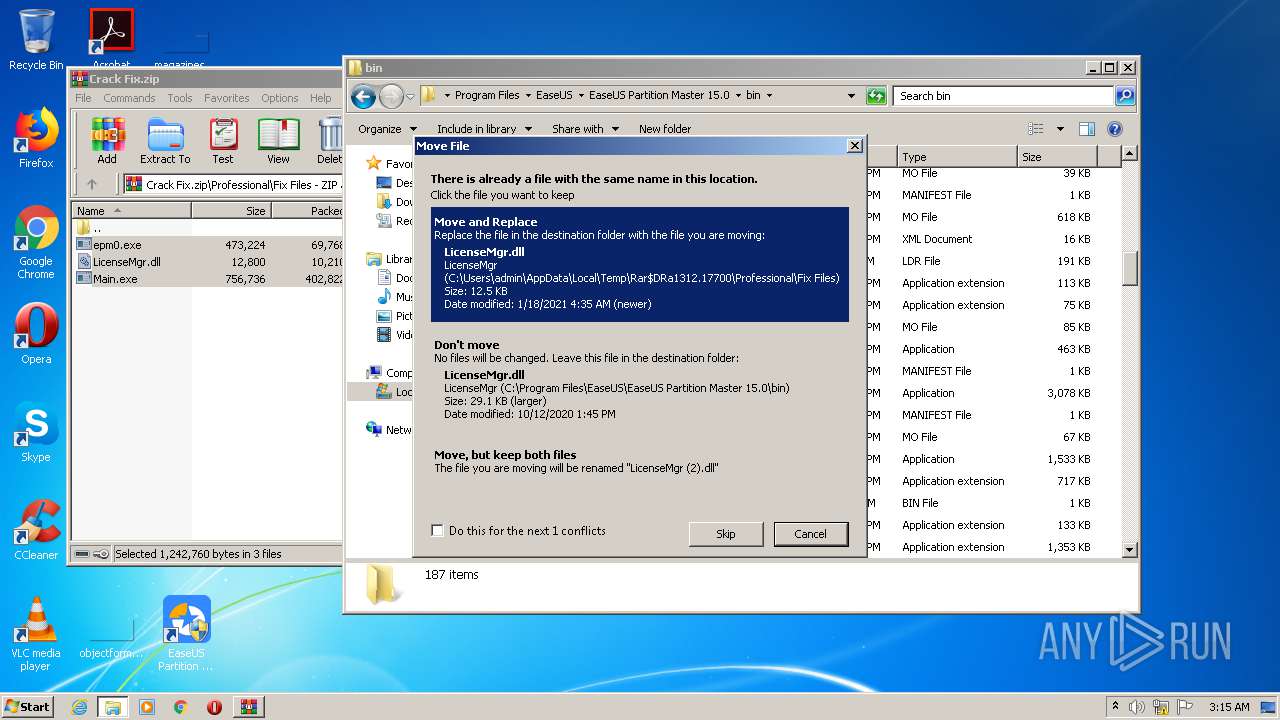Click the Cancel button
This screenshot has width=1280, height=720.
810,534
